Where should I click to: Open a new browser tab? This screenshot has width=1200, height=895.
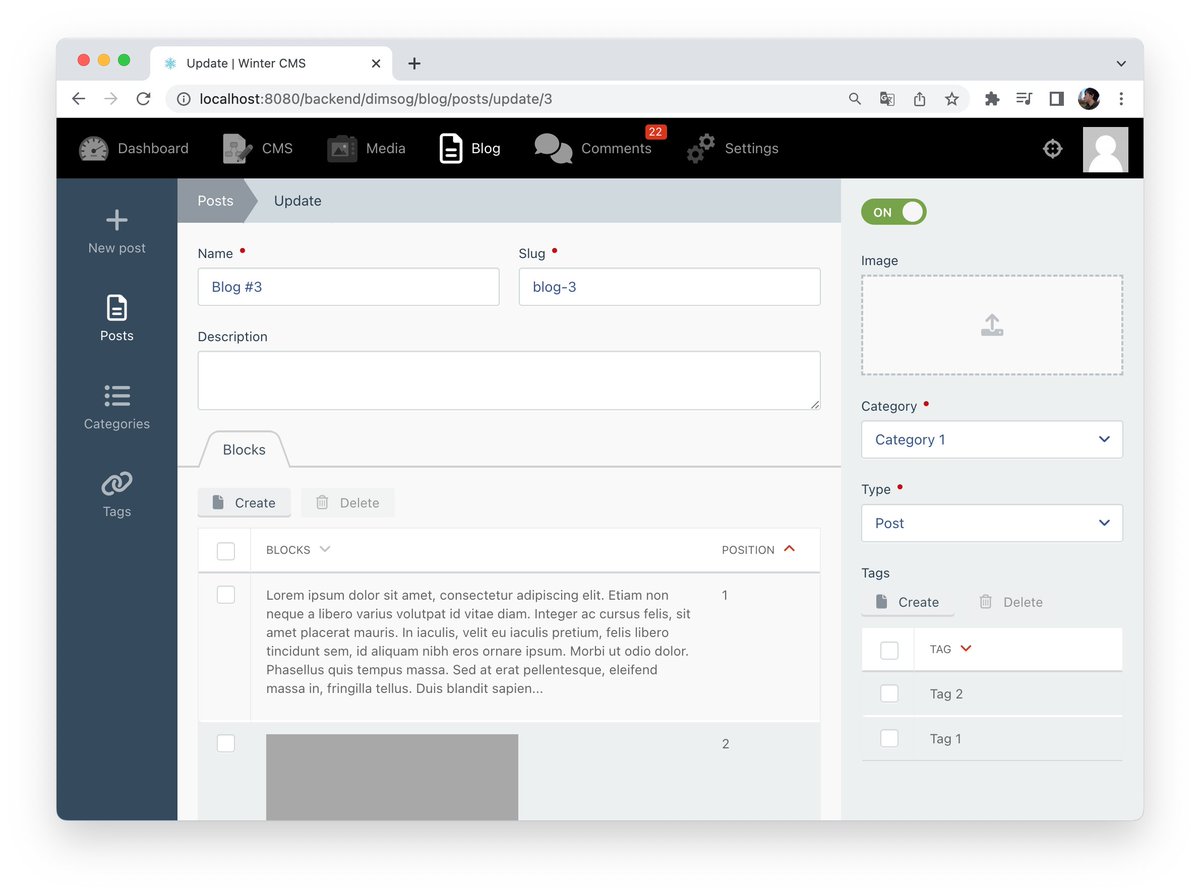(414, 63)
